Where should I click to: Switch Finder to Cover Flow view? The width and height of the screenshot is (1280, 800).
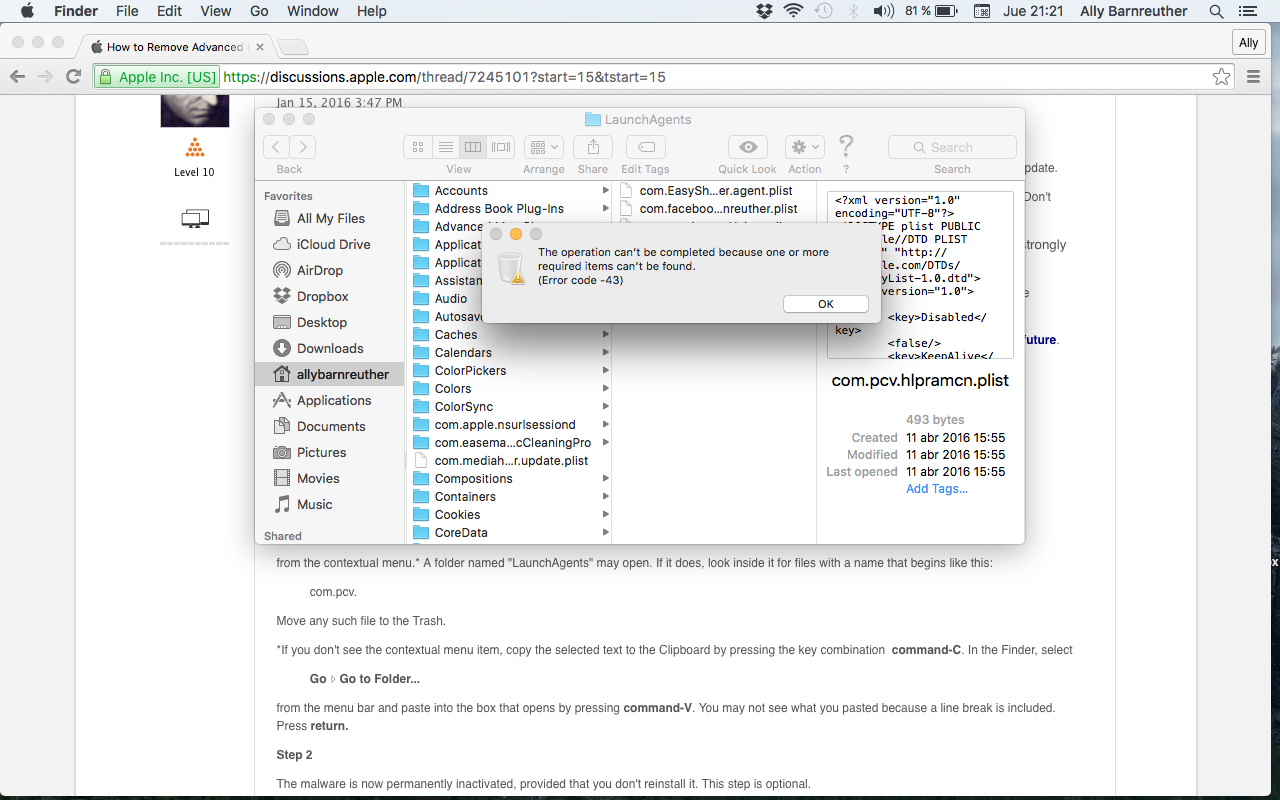[x=501, y=147]
